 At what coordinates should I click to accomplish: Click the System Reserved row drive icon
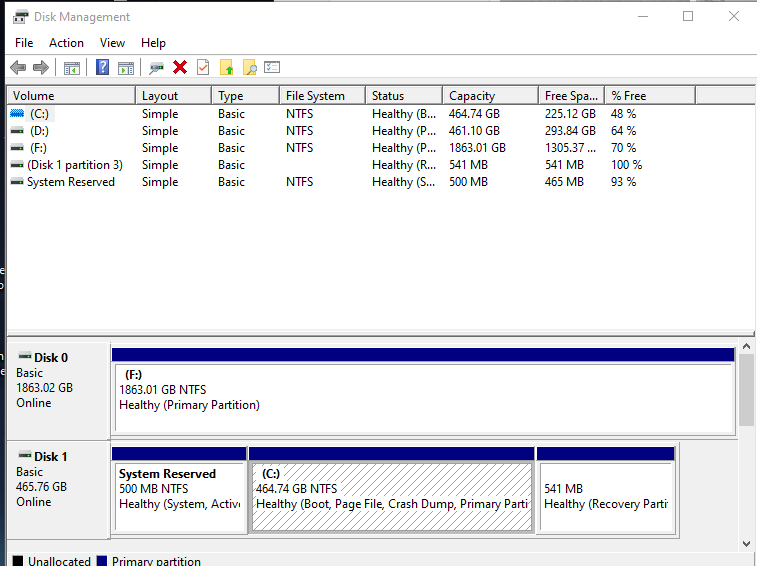[x=17, y=182]
